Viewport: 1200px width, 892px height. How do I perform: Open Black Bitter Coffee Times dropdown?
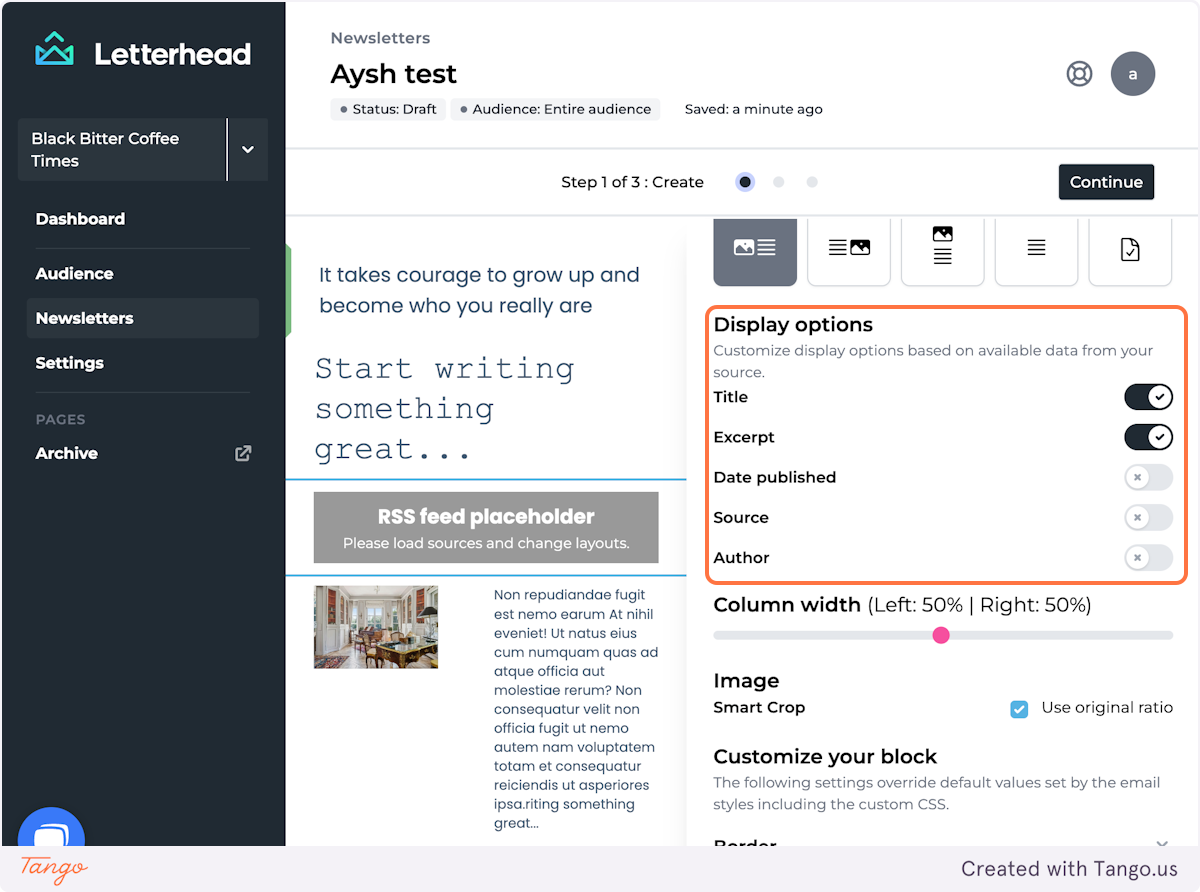click(248, 149)
